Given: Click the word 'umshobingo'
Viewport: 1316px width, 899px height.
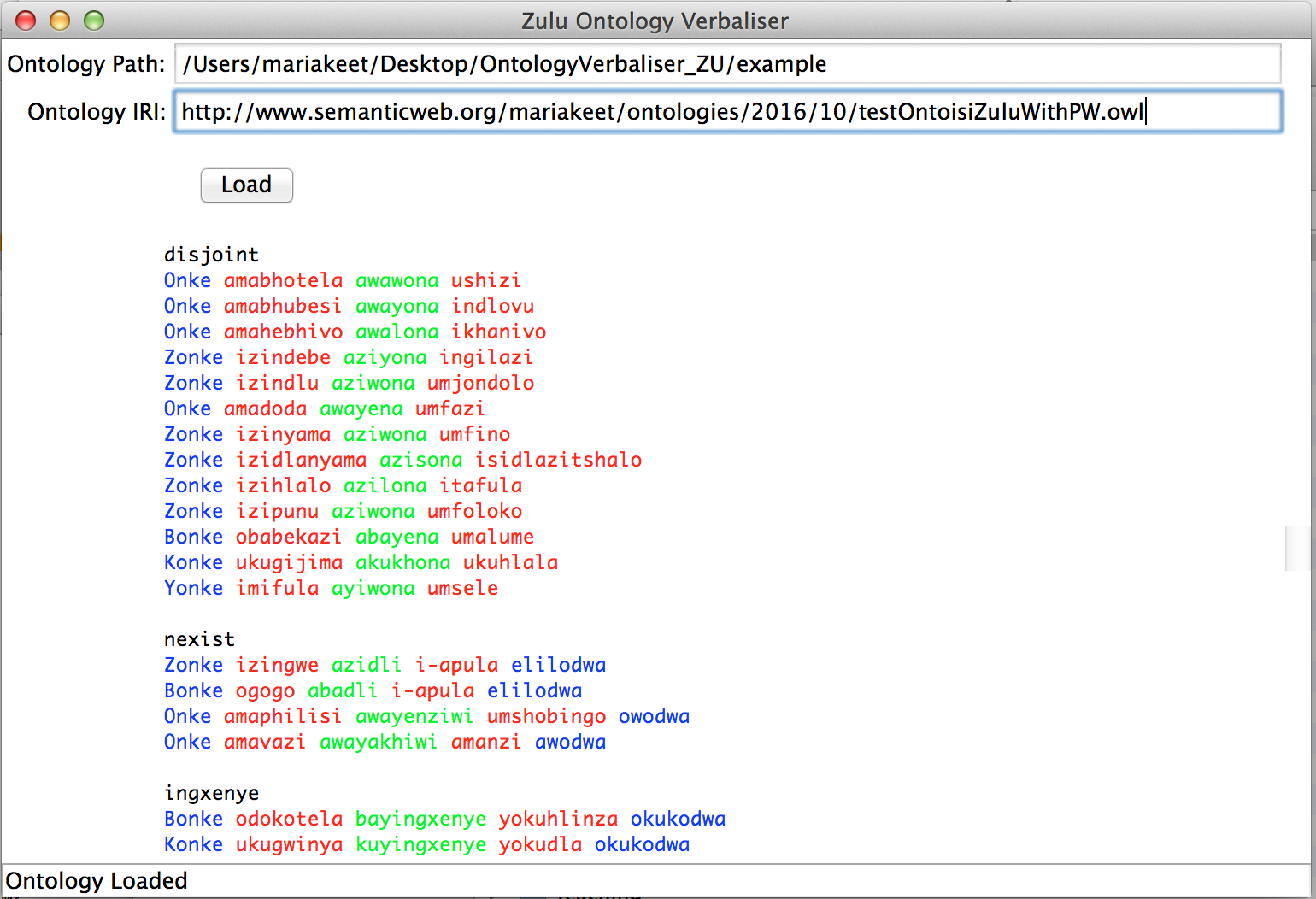Looking at the screenshot, I should coord(546,717).
